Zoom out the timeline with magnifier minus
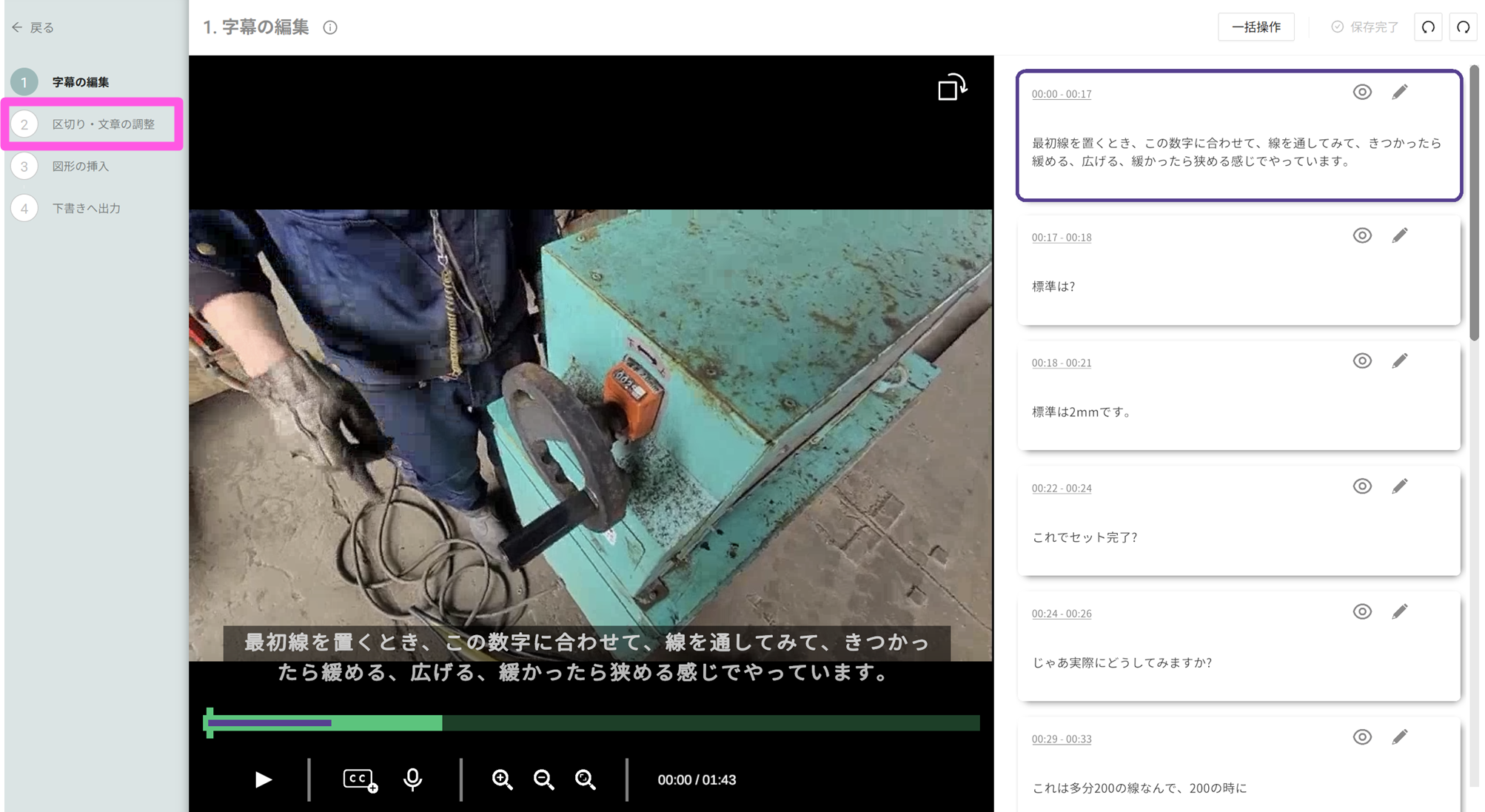 (x=543, y=779)
